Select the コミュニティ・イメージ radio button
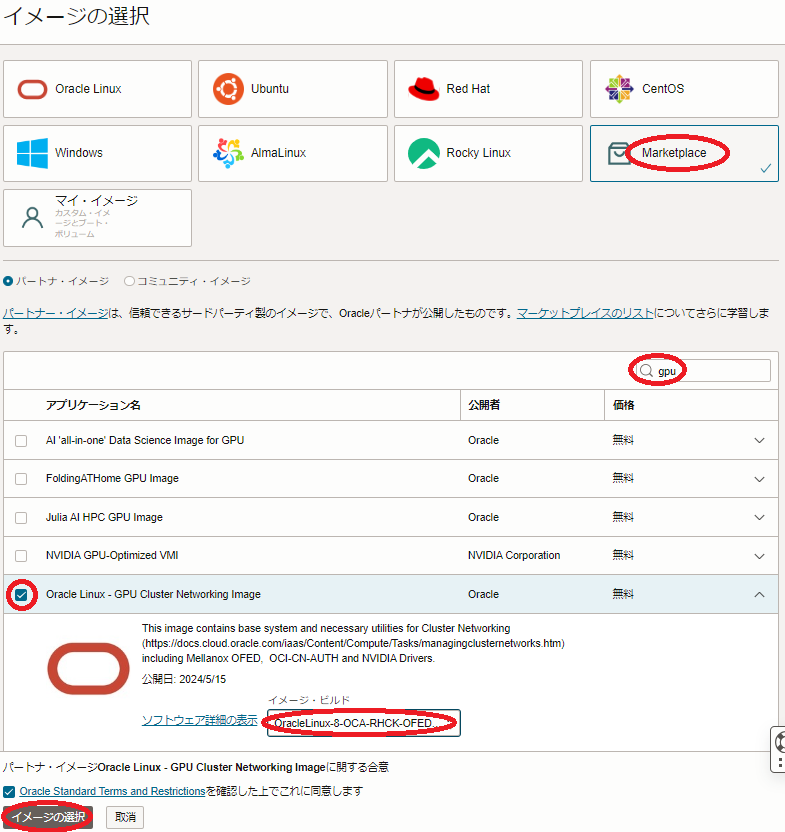This screenshot has width=785, height=832. coord(129,282)
